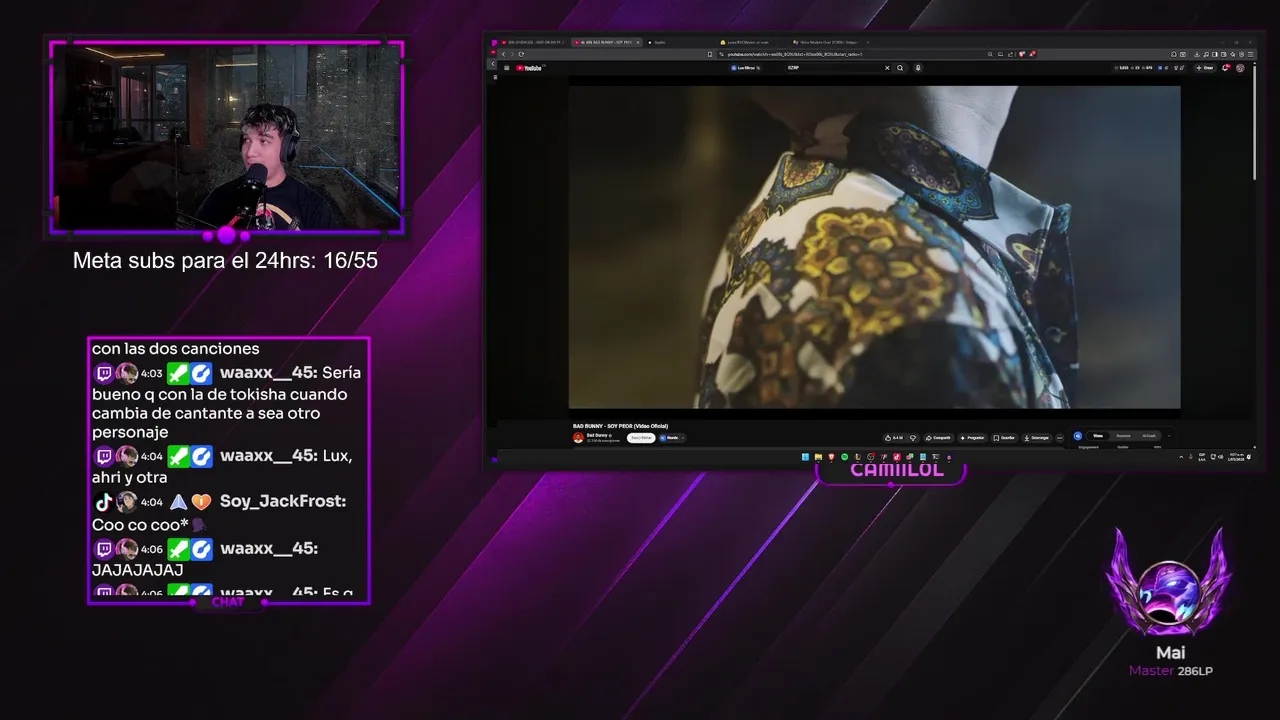Open the more actions ellipsis under video
The height and width of the screenshot is (720, 1280).
(x=1059, y=438)
